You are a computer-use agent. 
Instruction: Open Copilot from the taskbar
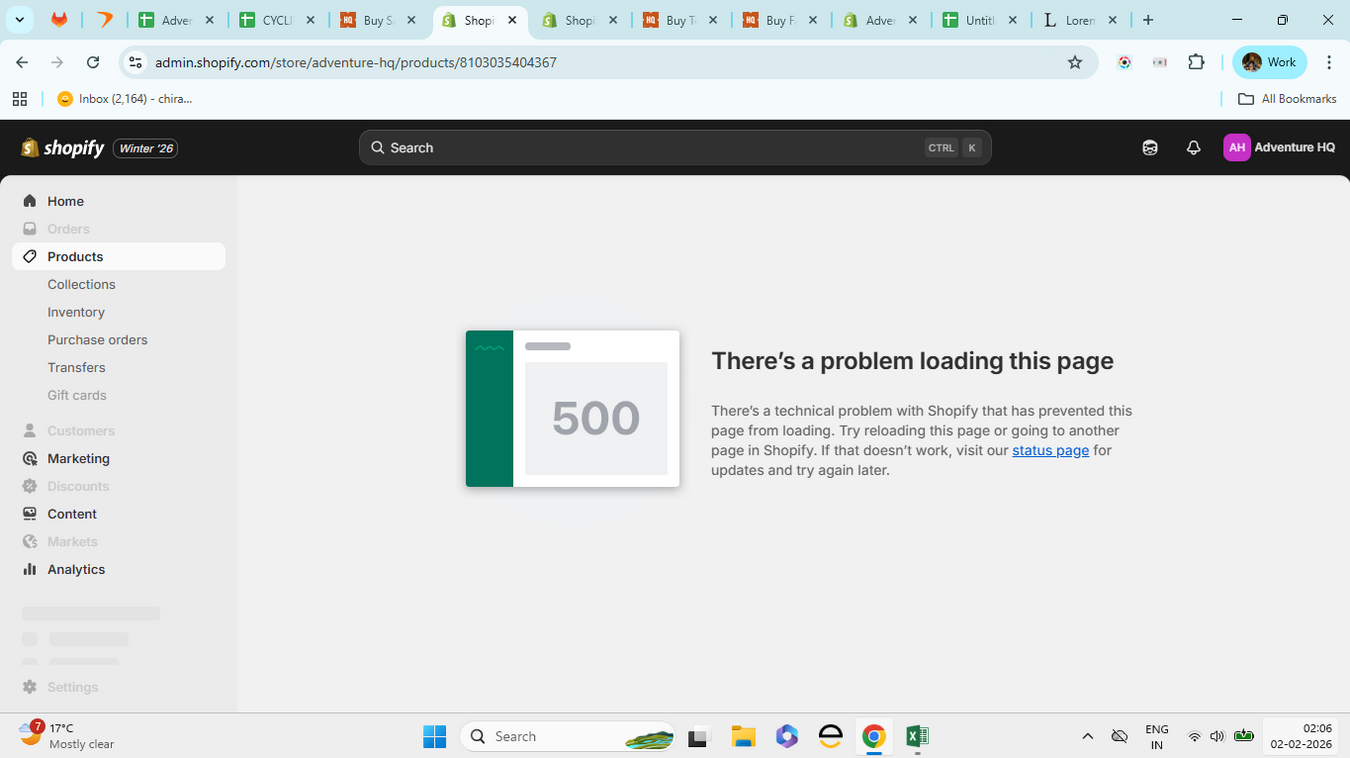[787, 737]
